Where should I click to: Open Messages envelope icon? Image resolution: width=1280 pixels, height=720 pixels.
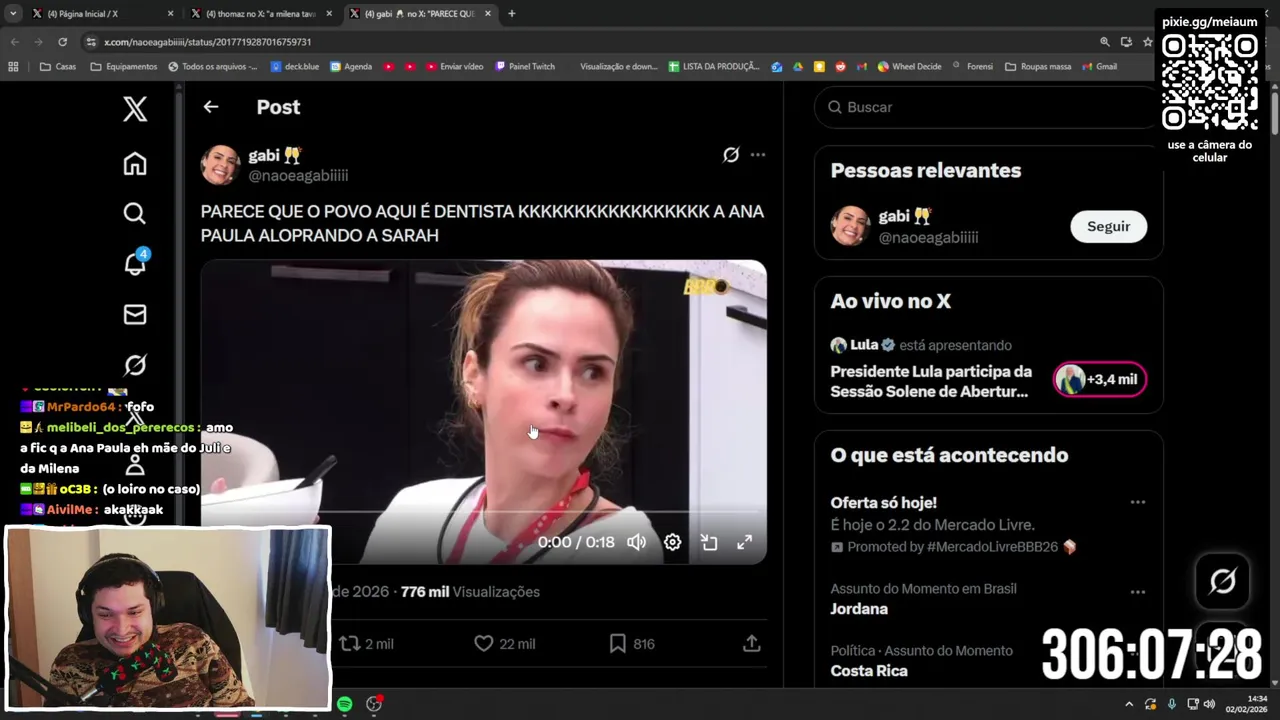[x=135, y=315]
